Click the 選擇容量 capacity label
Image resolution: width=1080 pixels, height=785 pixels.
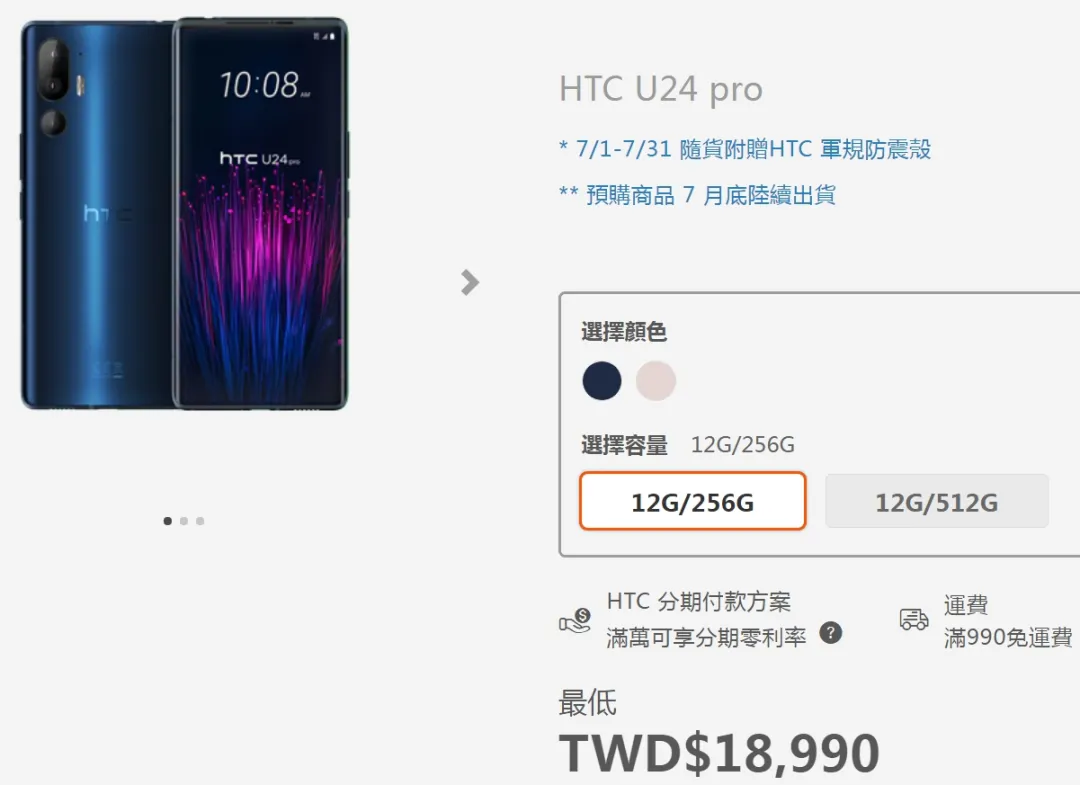point(625,446)
